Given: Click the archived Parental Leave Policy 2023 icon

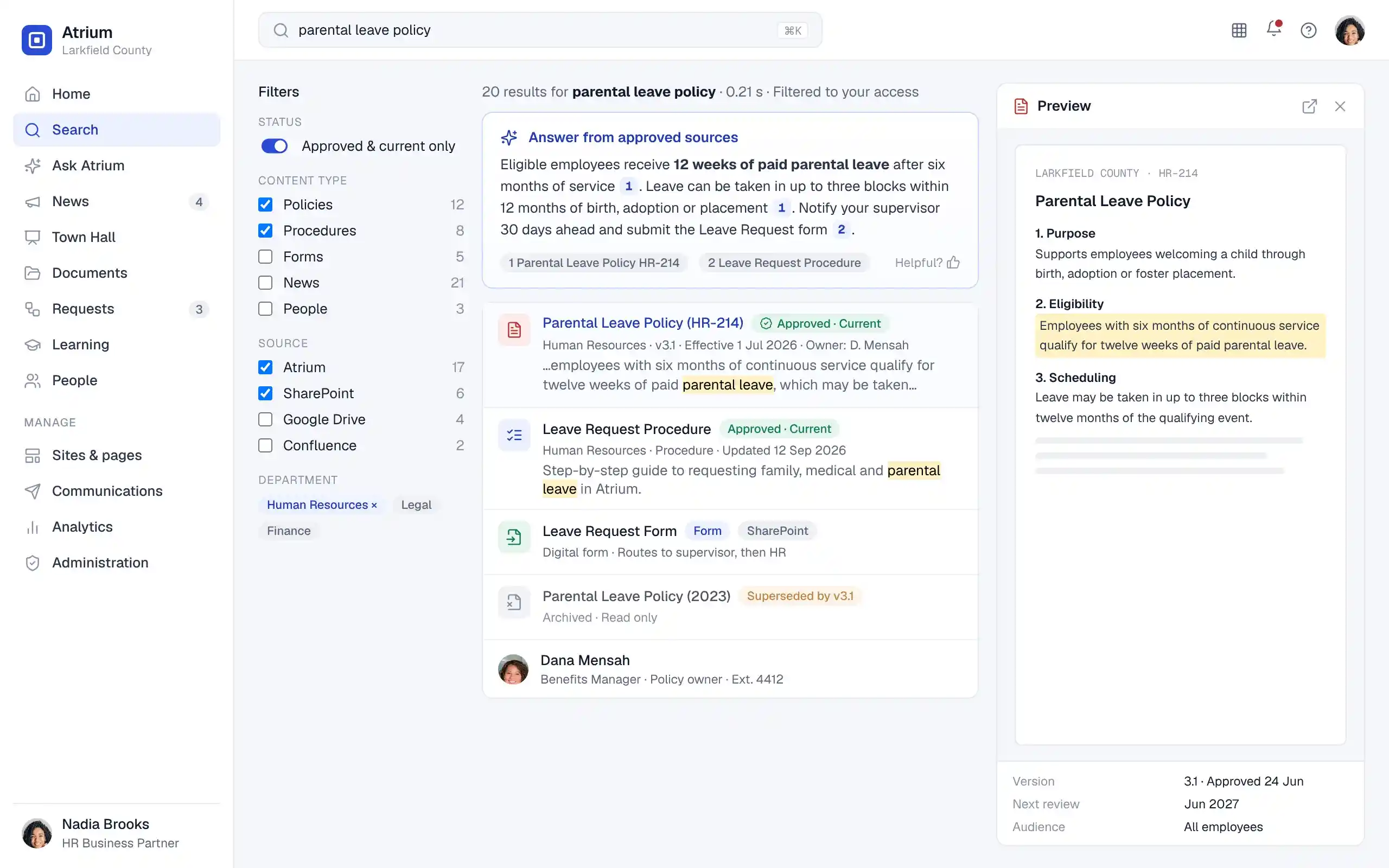Looking at the screenshot, I should pyautogui.click(x=514, y=602).
